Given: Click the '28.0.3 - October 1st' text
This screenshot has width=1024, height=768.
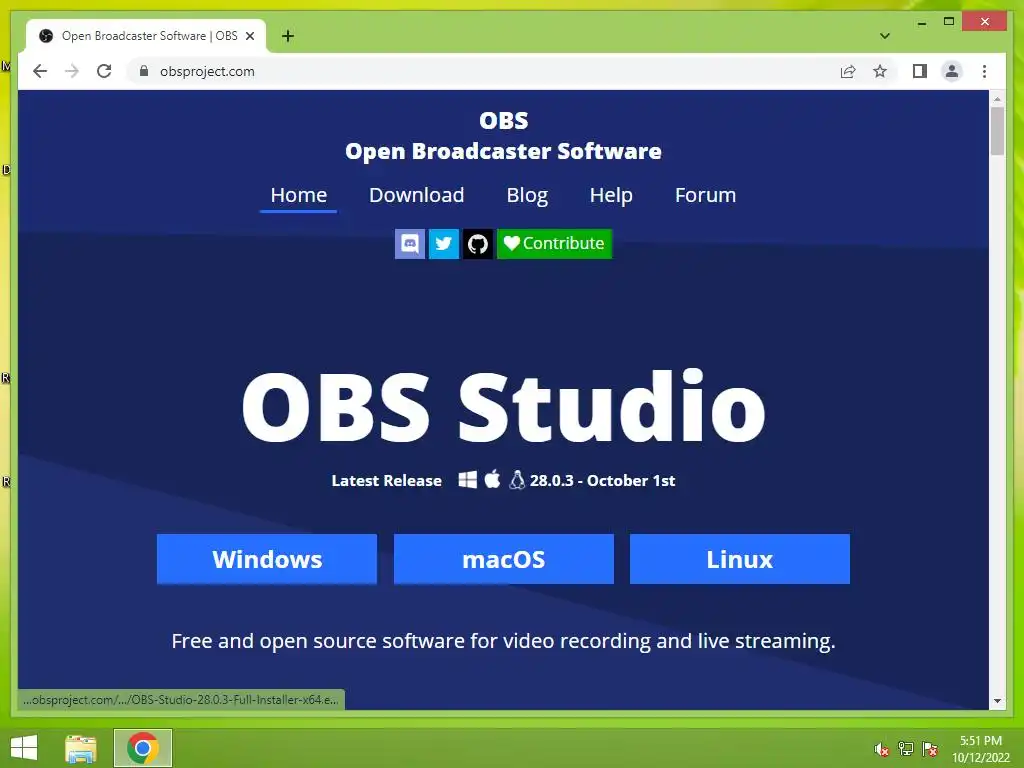Looking at the screenshot, I should tap(602, 481).
